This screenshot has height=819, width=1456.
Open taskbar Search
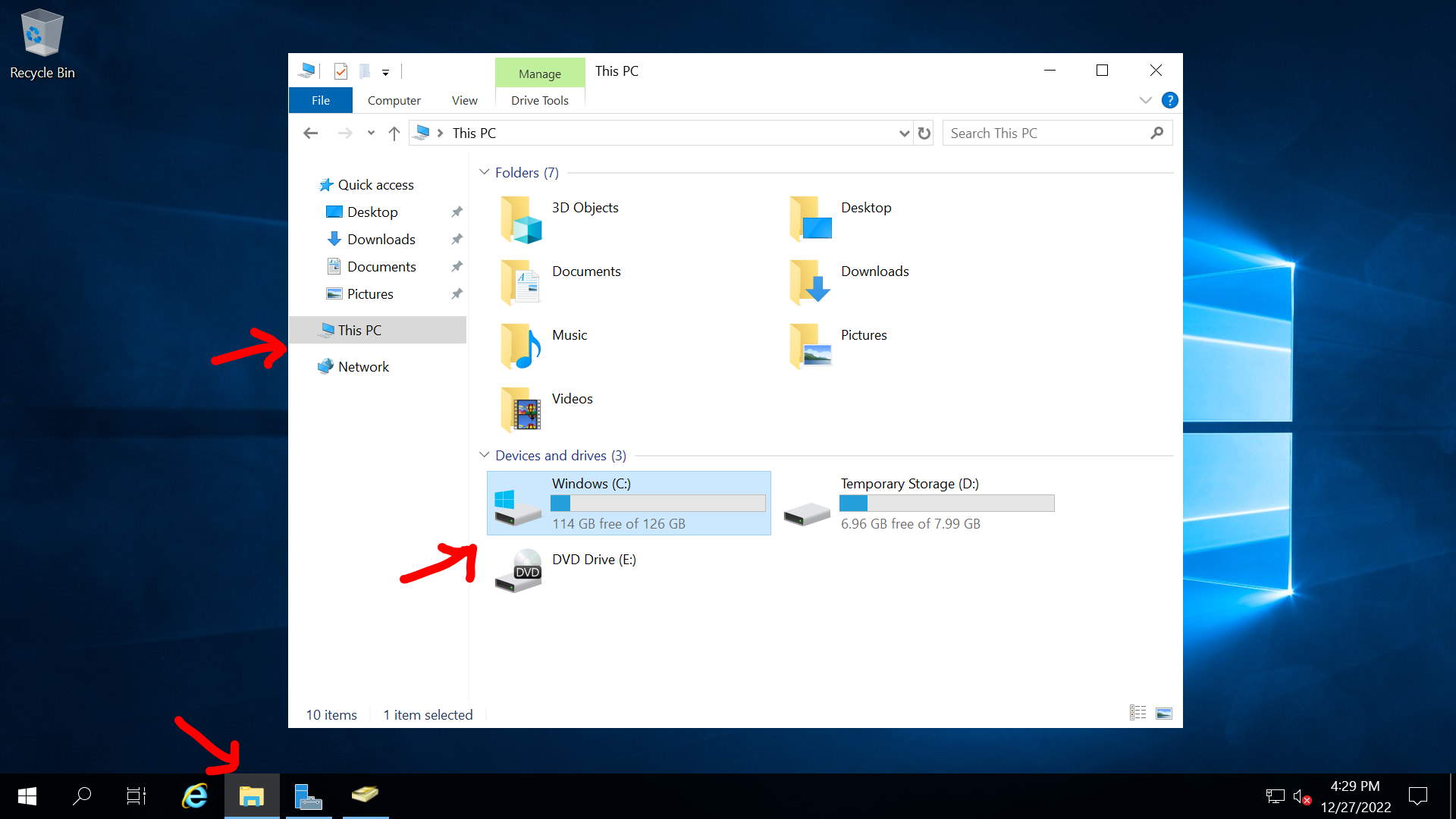point(82,796)
